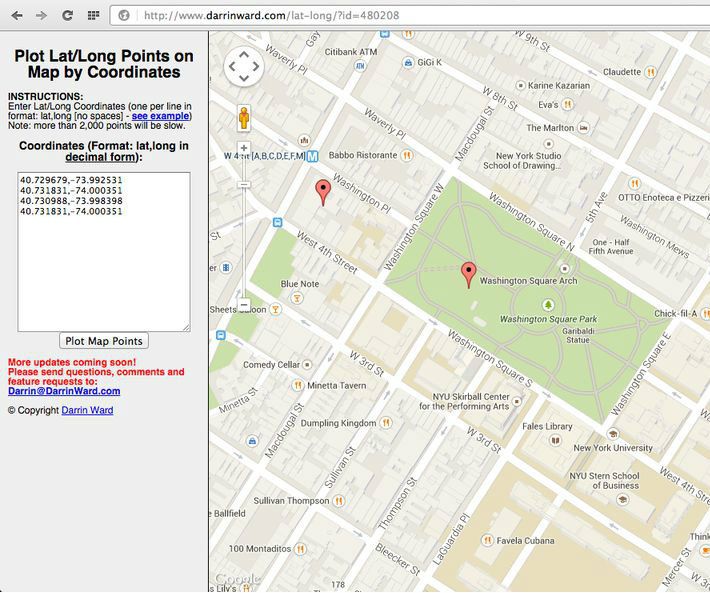Image resolution: width=710 pixels, height=593 pixels.
Task: Click the One - Half Fifth Avenue label
Action: click(610, 247)
